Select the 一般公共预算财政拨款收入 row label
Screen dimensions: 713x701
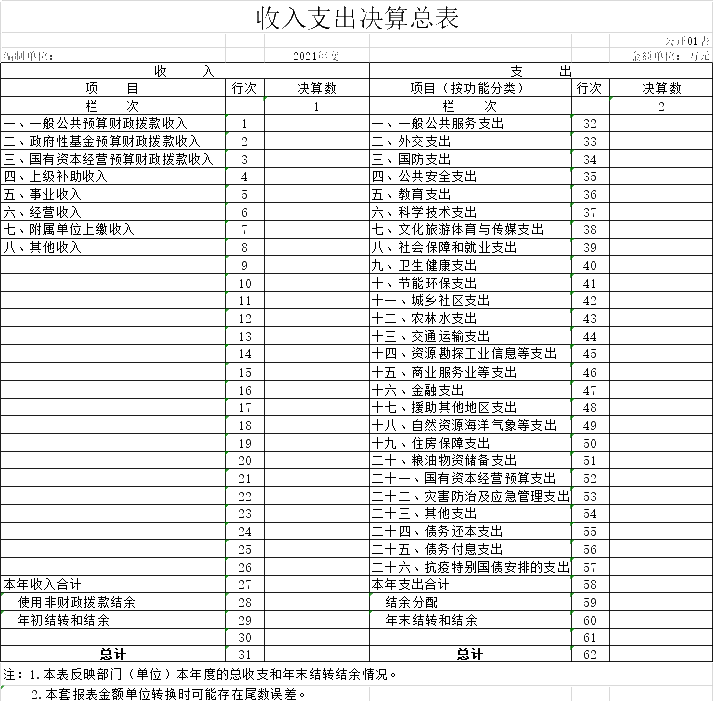[x=95, y=124]
